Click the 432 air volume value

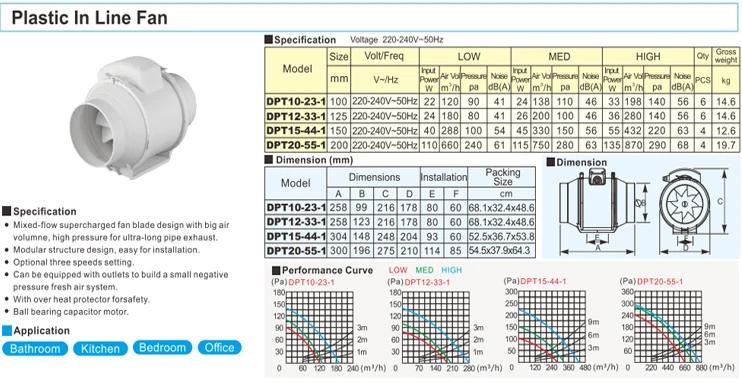[x=632, y=131]
